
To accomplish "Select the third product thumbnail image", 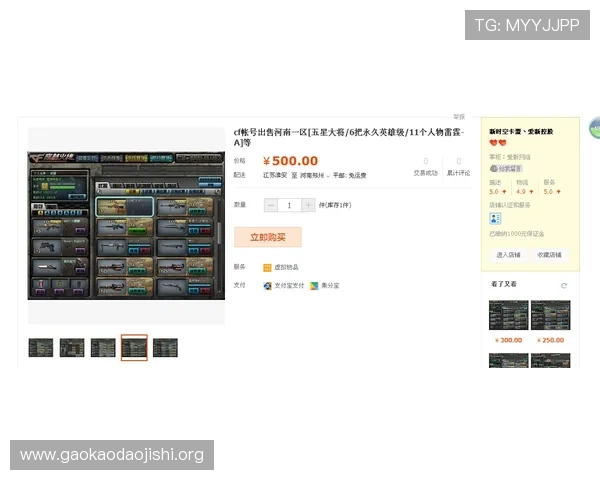I will click(103, 347).
